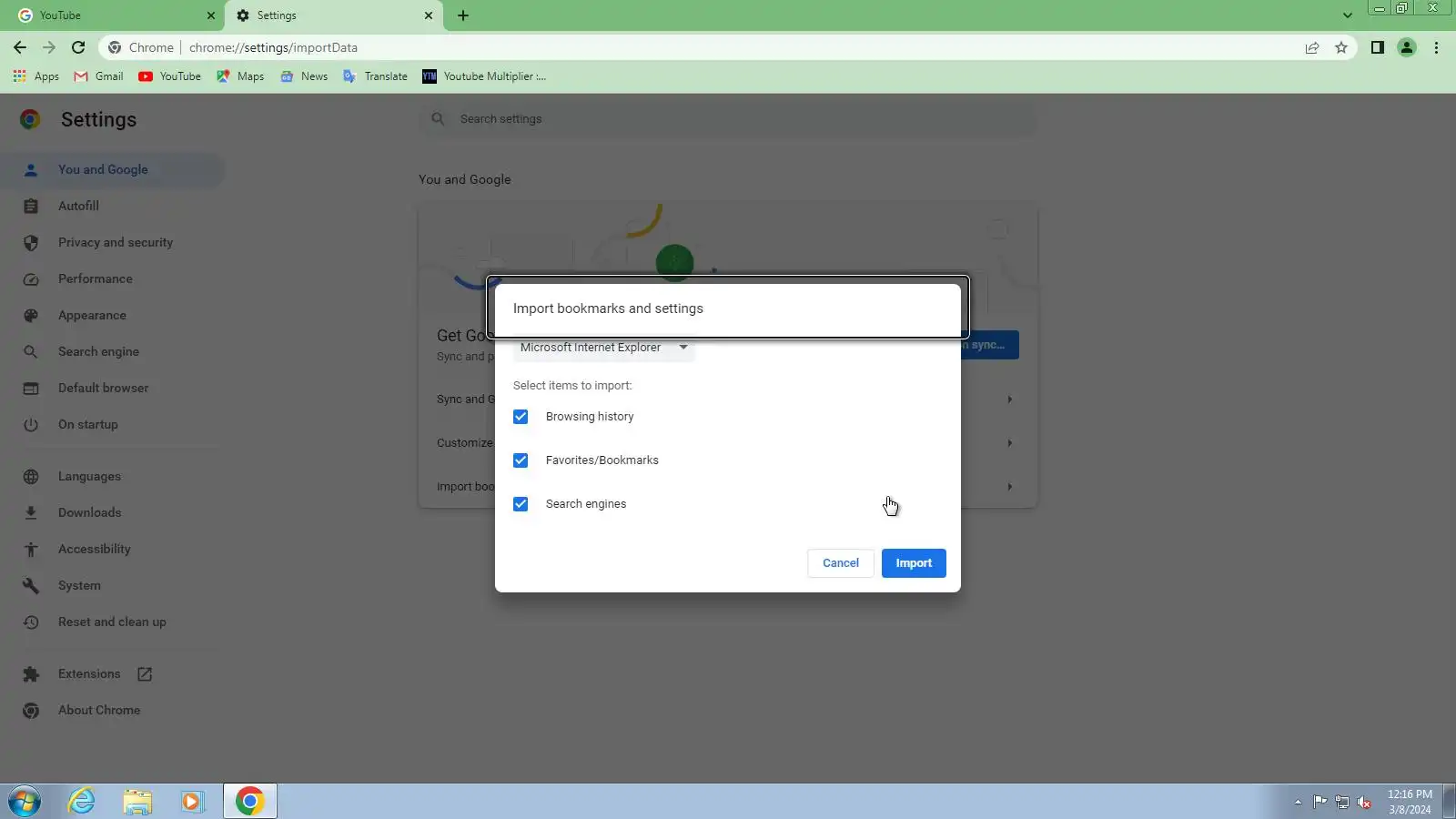Uncheck the Search engines checkbox
Image resolution: width=1456 pixels, height=819 pixels.
point(521,504)
